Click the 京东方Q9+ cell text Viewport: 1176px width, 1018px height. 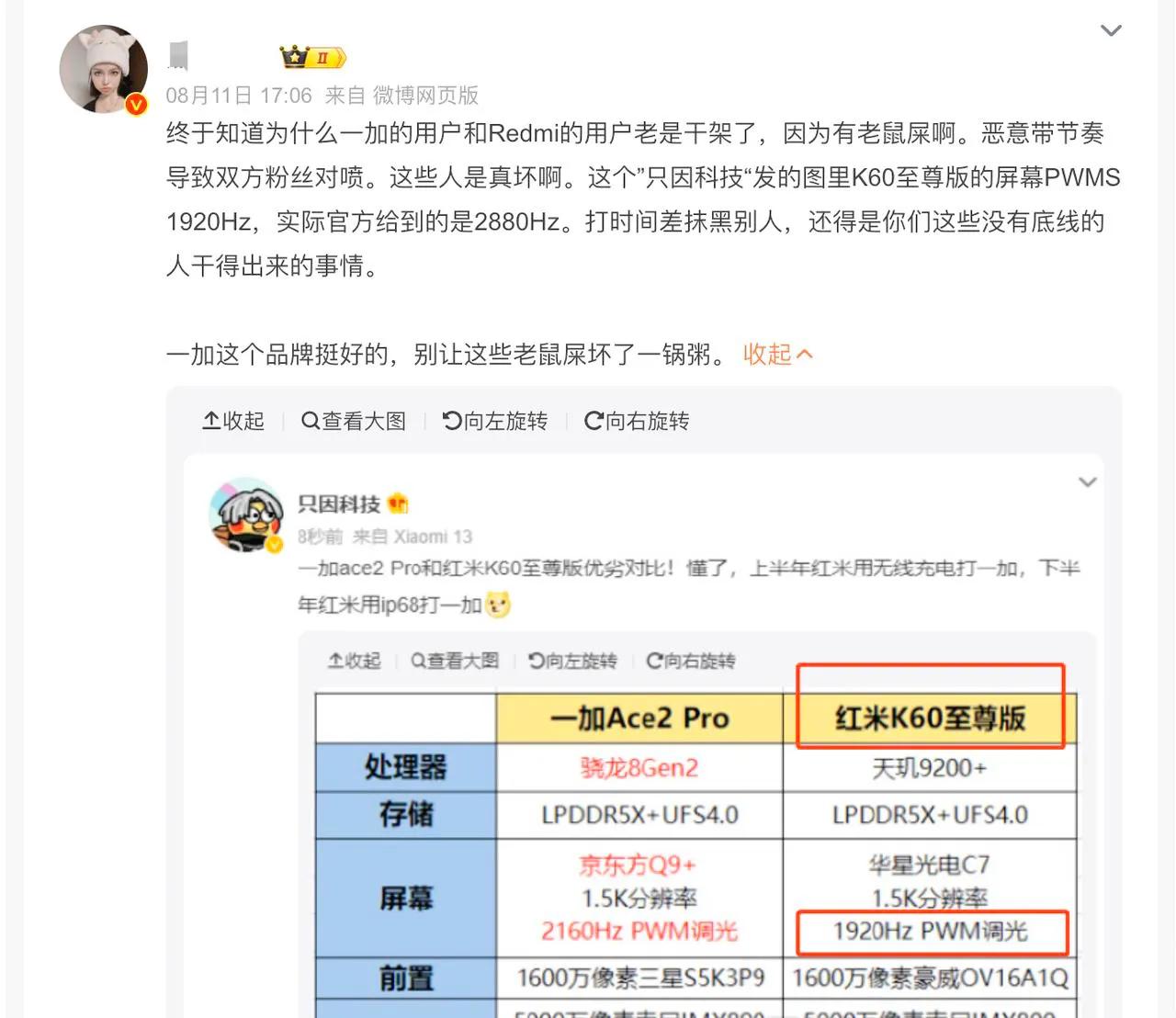(638, 865)
